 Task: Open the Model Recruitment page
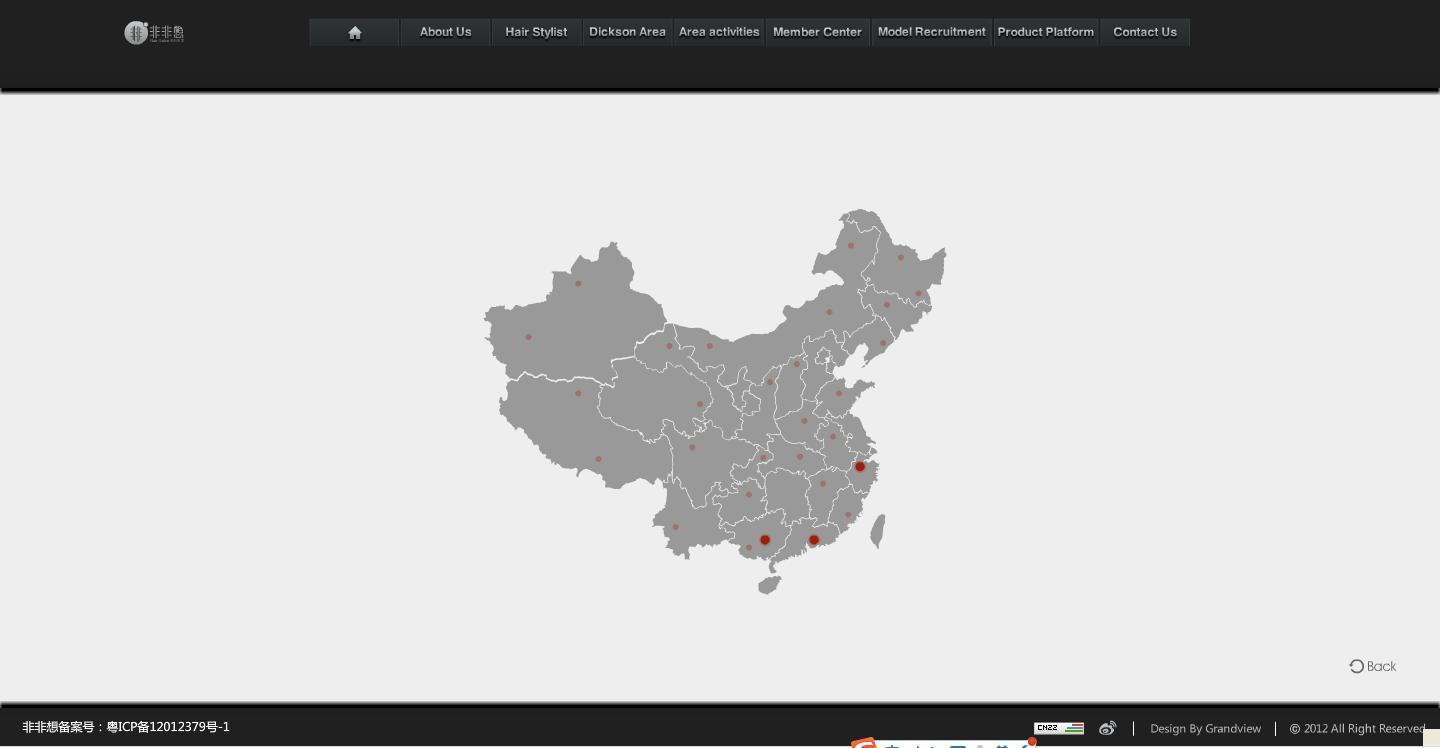931,32
